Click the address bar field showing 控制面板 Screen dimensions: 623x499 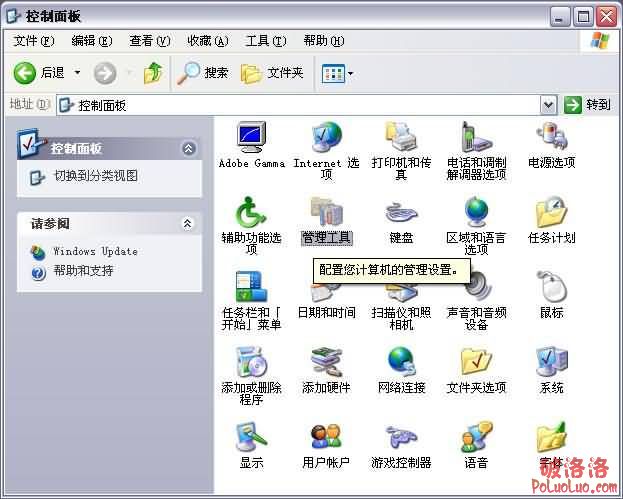click(300, 105)
